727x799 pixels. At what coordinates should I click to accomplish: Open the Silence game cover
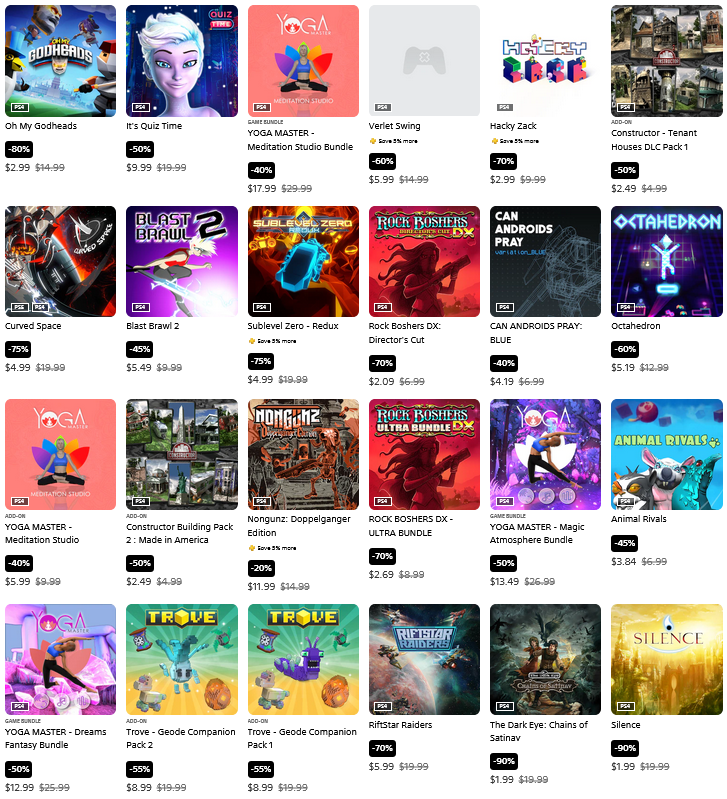(x=667, y=659)
